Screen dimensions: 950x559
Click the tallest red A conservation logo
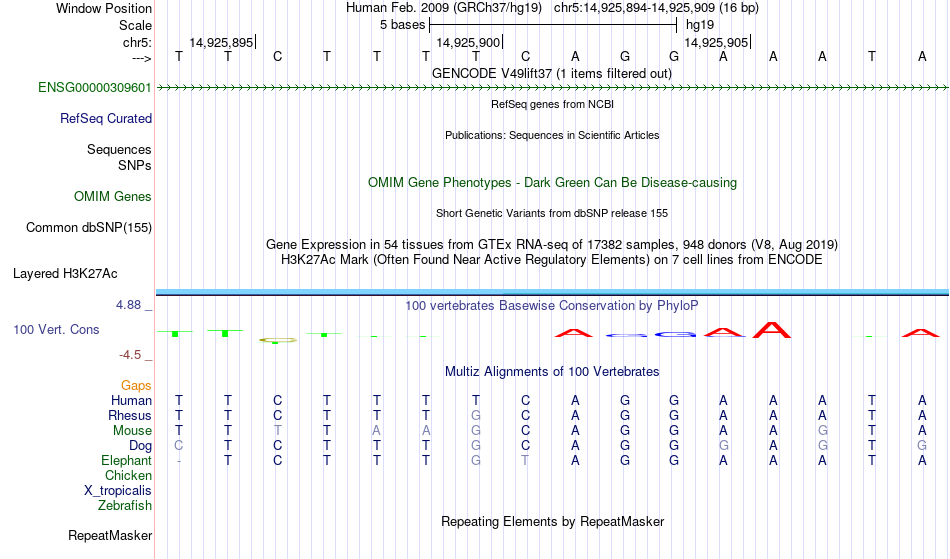coord(772,330)
